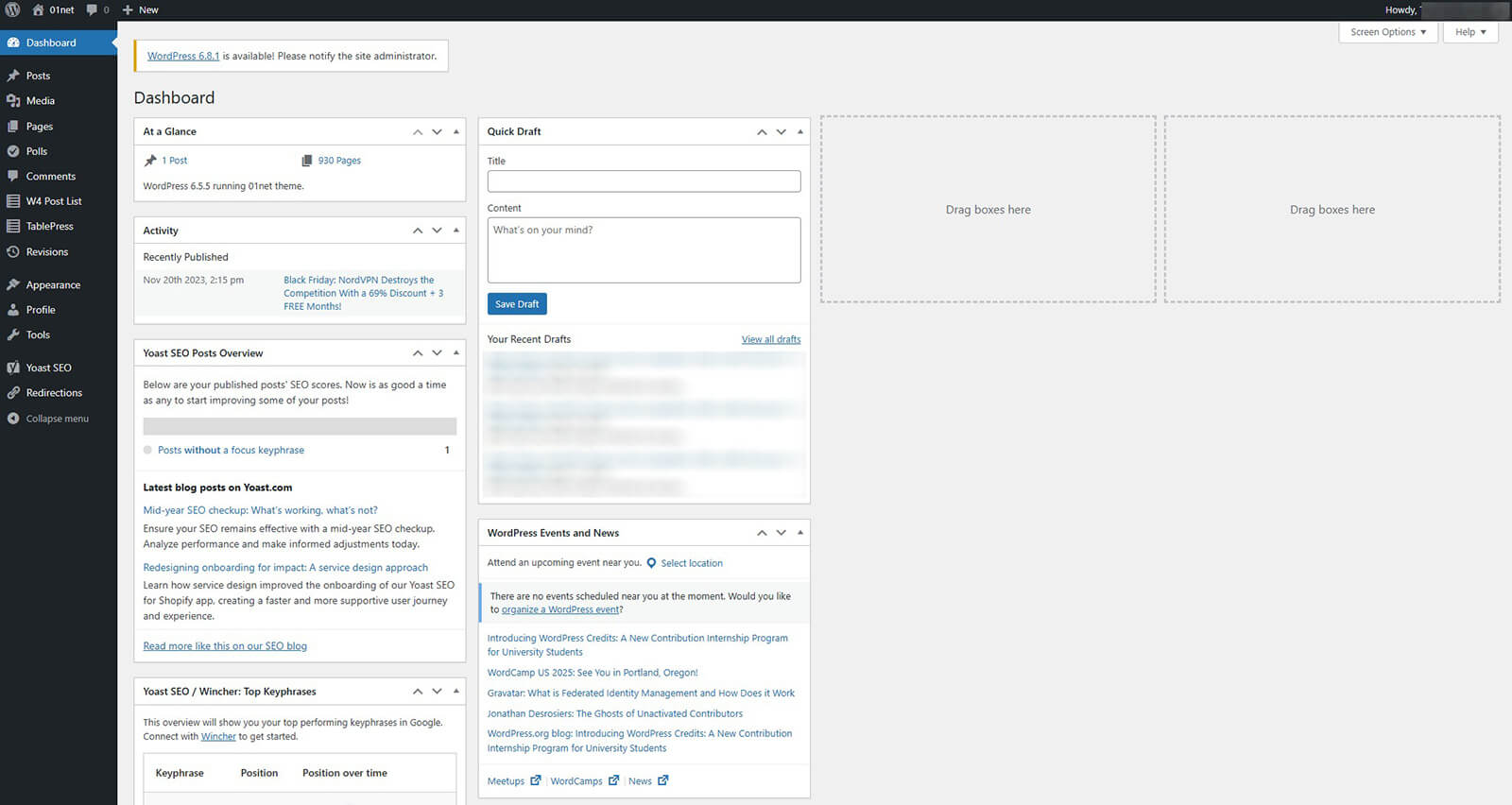Collapse Yoast SEO / Wincher Top Keyphrases panel
1512x805 pixels.
click(456, 692)
